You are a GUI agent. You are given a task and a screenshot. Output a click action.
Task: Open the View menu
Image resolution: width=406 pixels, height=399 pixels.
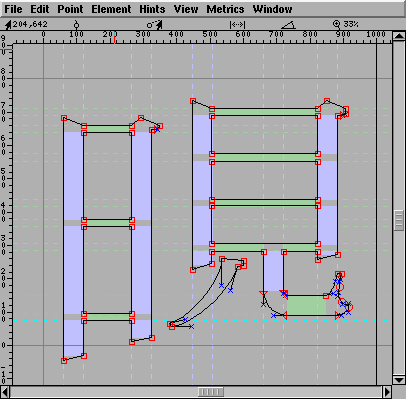[x=186, y=9]
